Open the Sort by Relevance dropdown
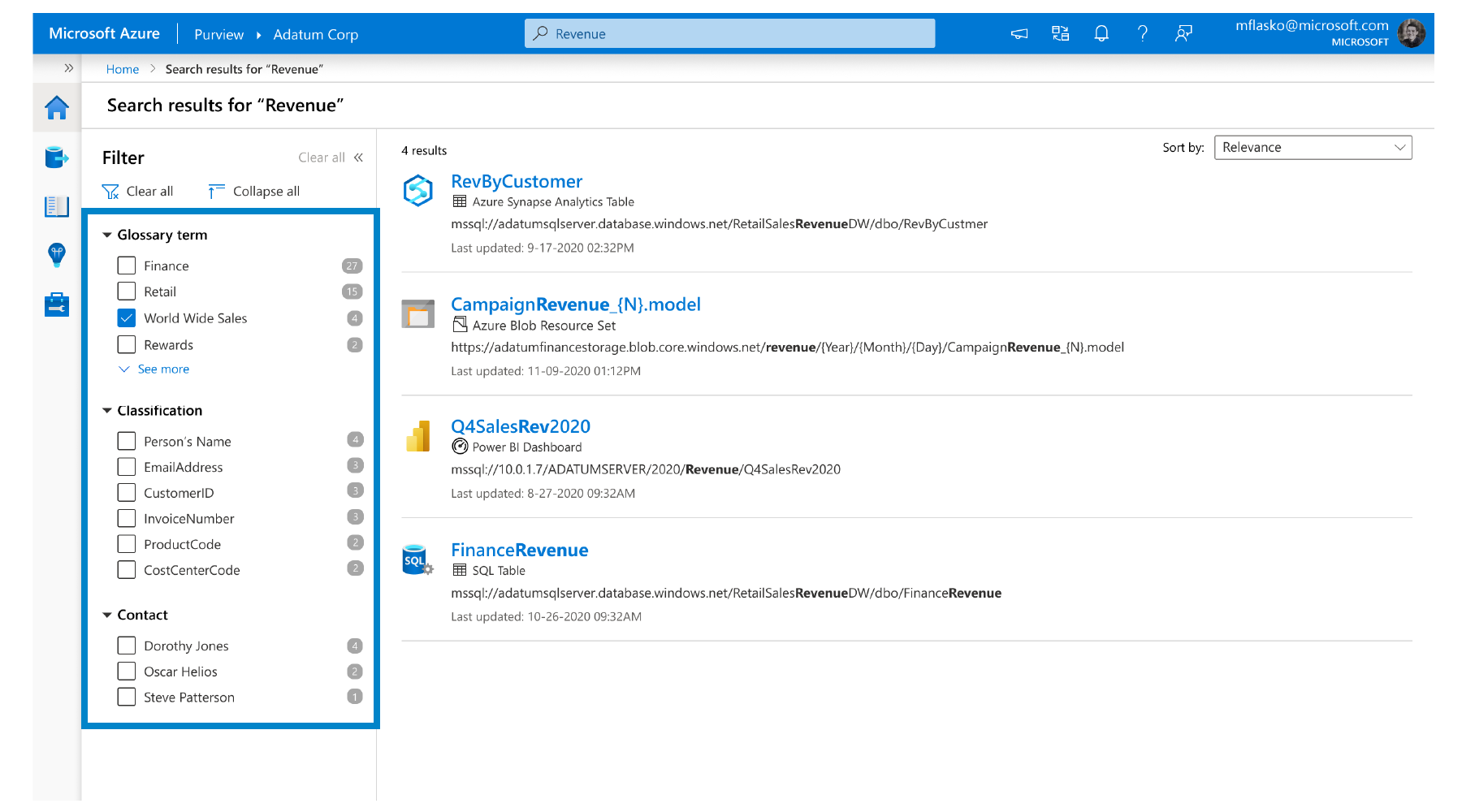The height and width of the screenshot is (812, 1462). pyautogui.click(x=1313, y=148)
